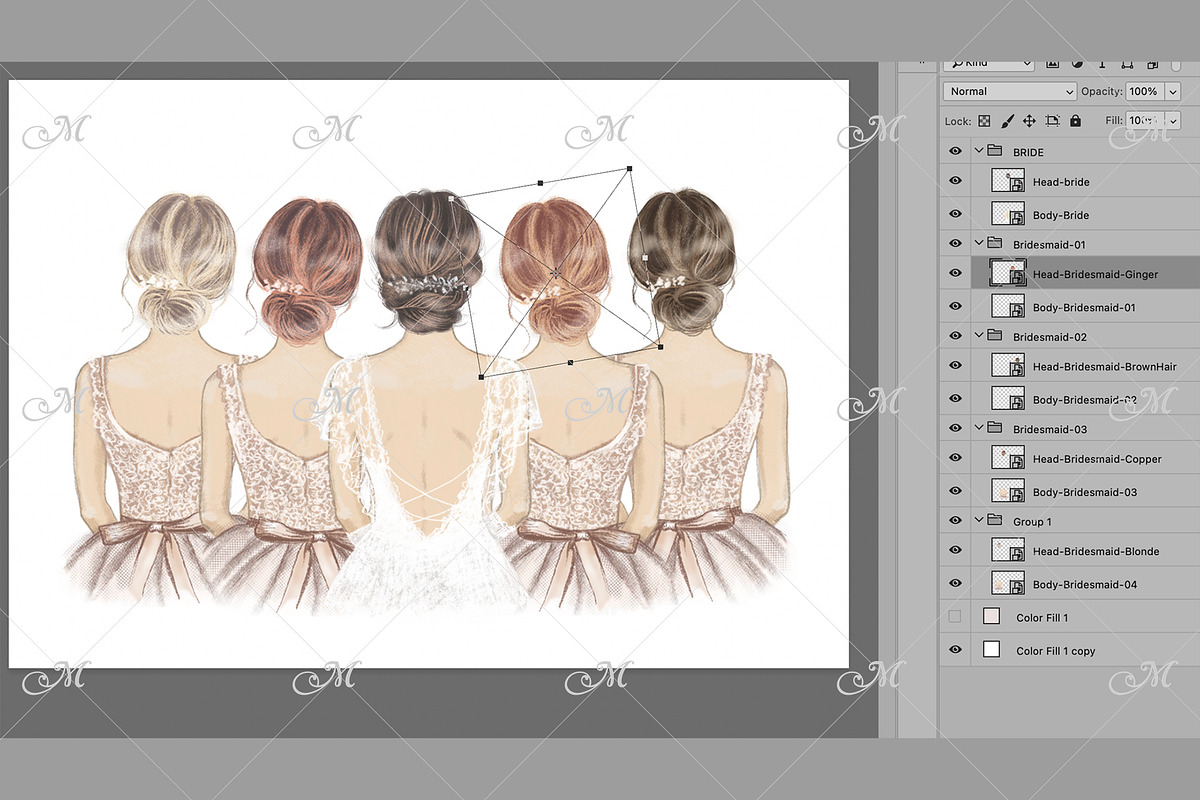
Task: Open the Fill slider dropdown arrow
Action: tap(1171, 120)
